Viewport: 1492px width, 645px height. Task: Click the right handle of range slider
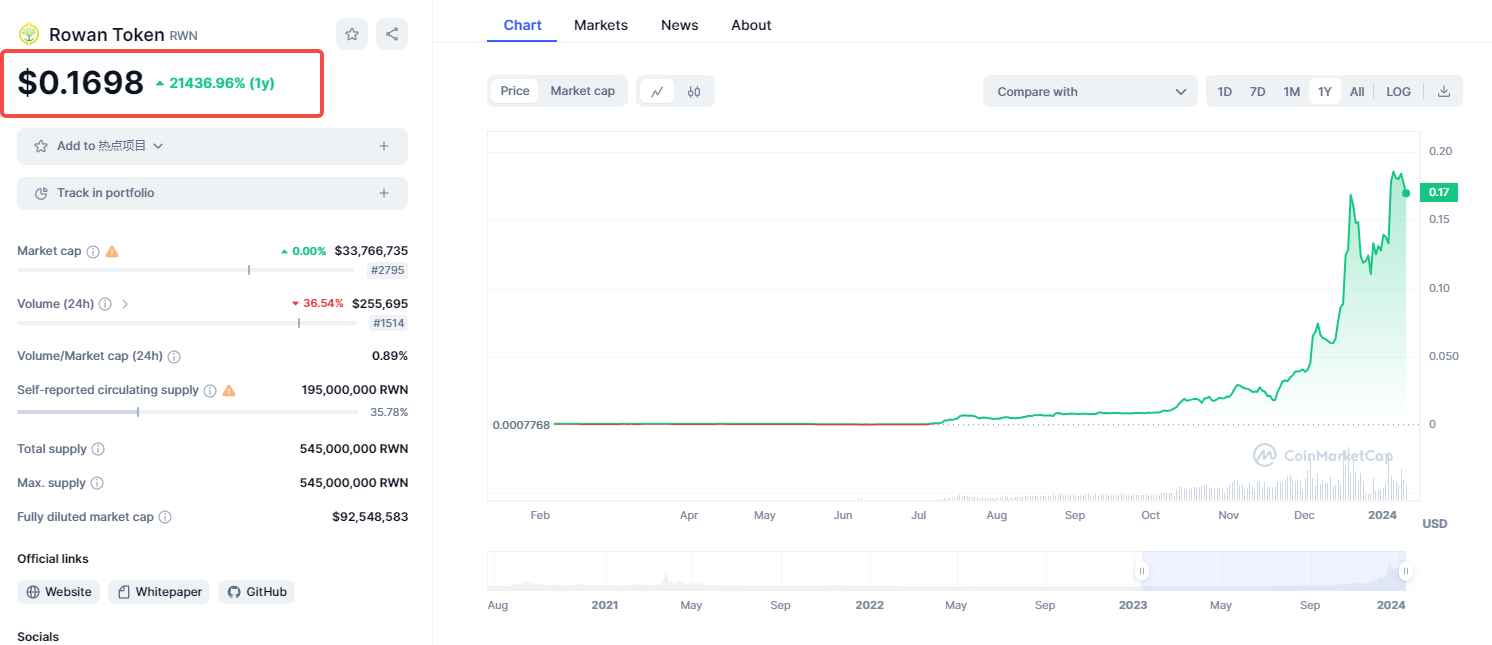1406,571
